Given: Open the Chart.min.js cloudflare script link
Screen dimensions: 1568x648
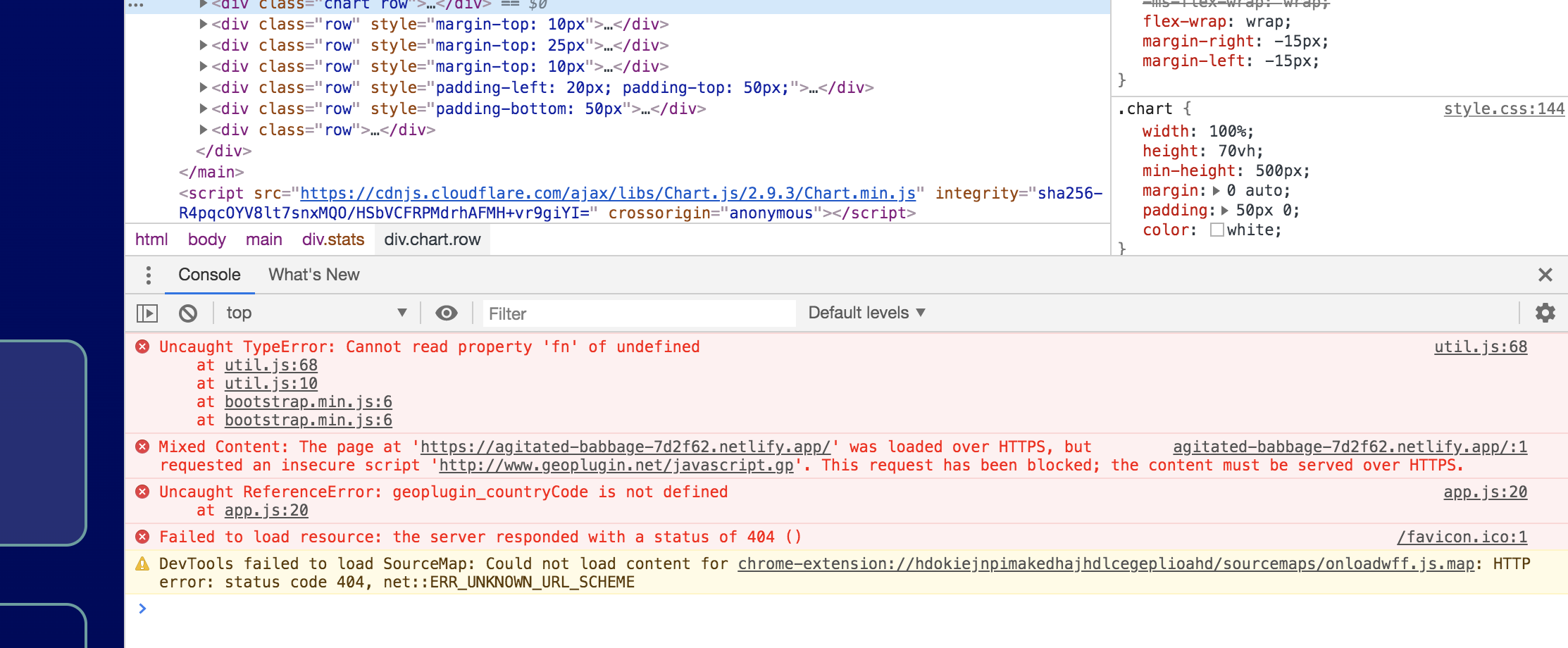Looking at the screenshot, I should (608, 193).
